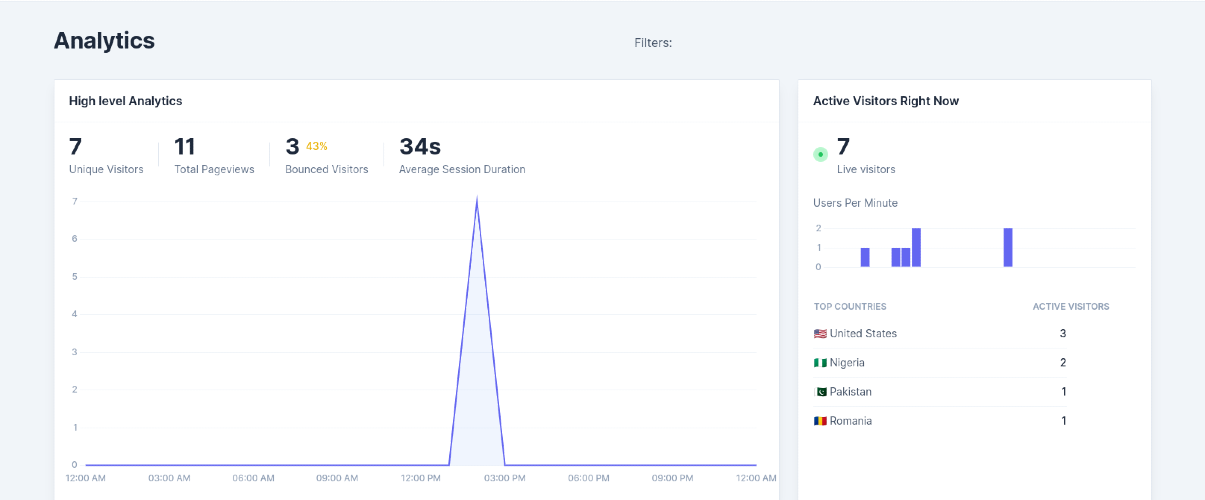
Task: Click the Bounced Visitors label
Action: [x=327, y=169]
